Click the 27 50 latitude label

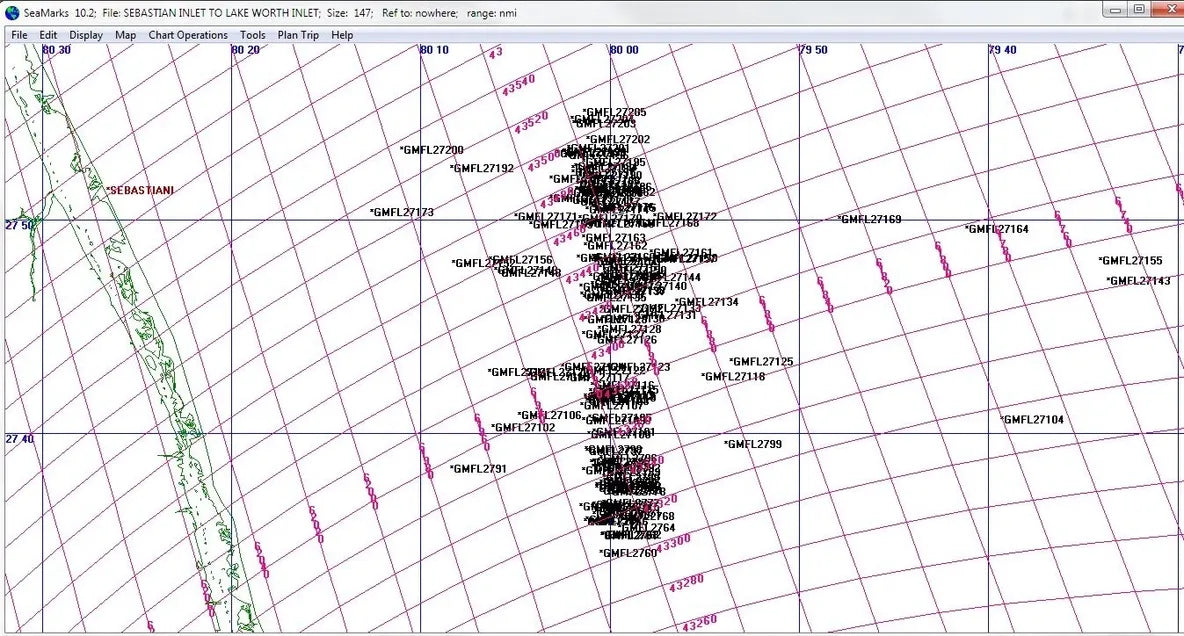point(20,225)
